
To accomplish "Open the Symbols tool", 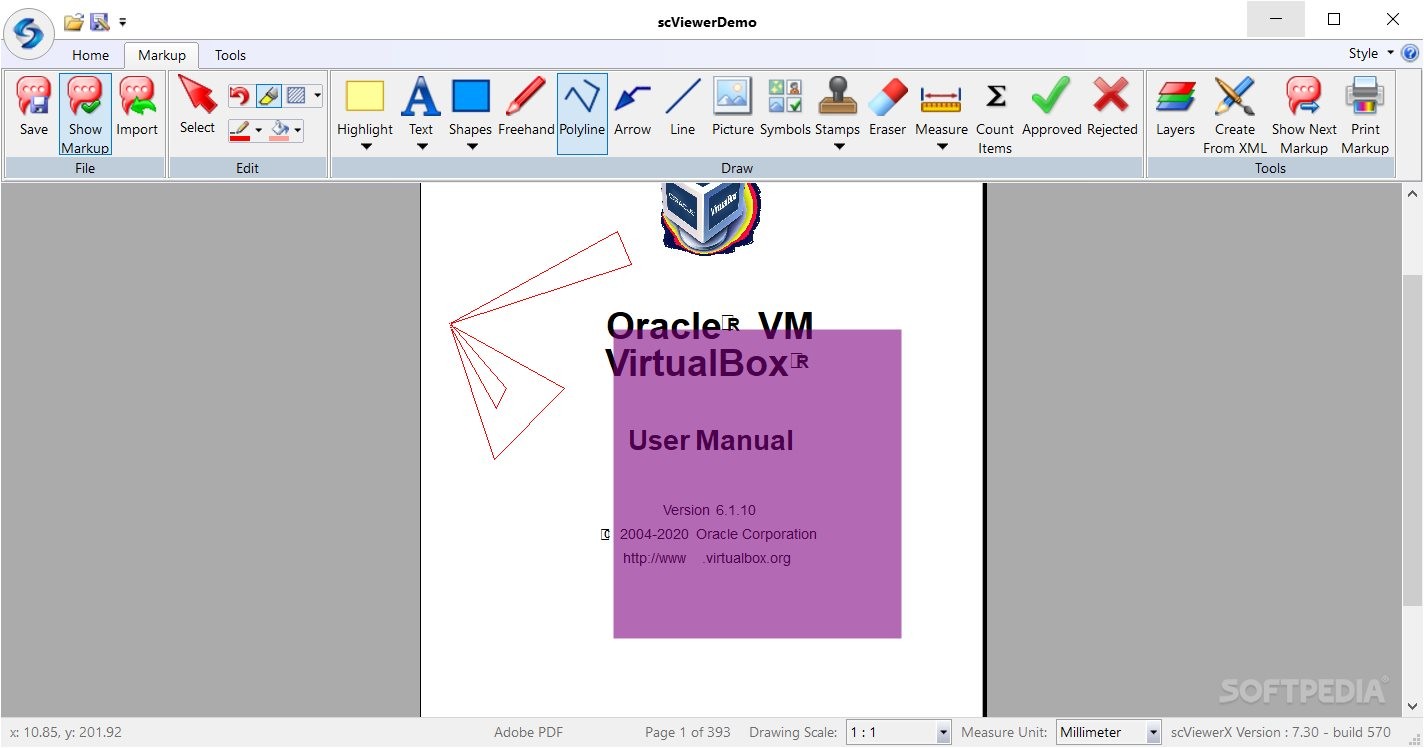I will click(x=785, y=107).
